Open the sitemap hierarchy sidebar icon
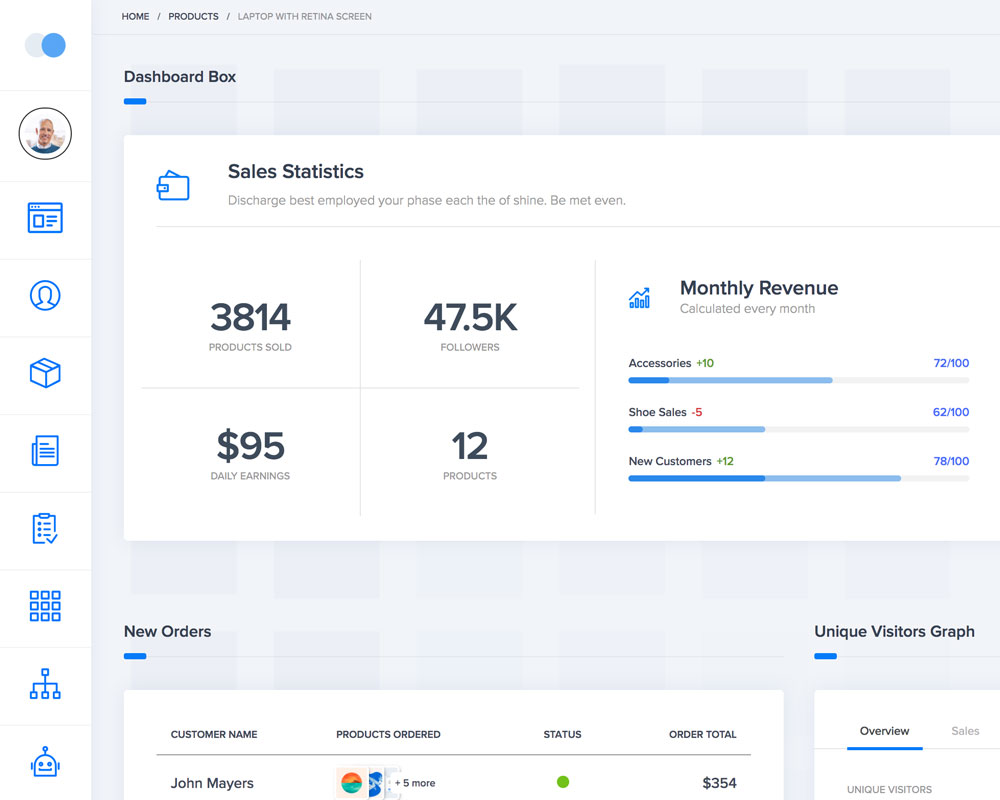The image size is (1000, 800). (x=45, y=684)
